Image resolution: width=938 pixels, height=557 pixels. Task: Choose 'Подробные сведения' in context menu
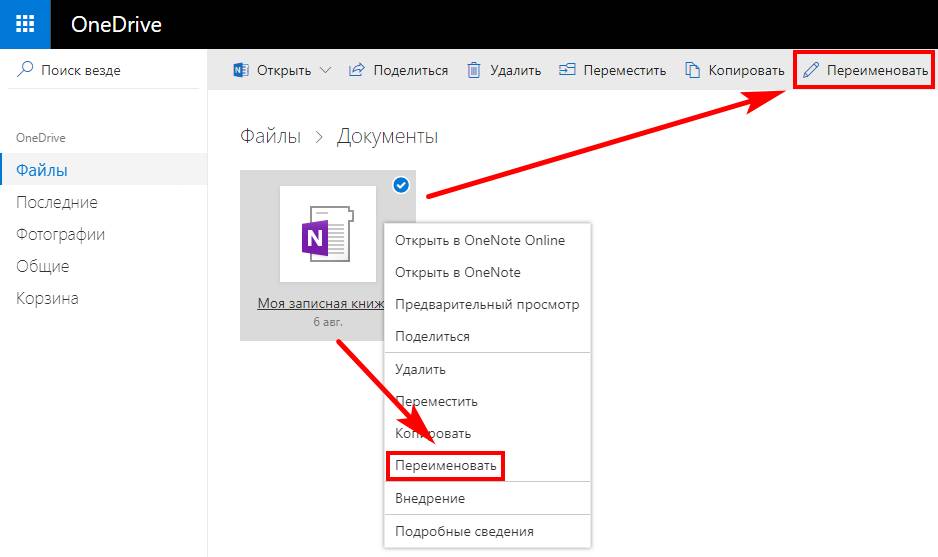(464, 531)
